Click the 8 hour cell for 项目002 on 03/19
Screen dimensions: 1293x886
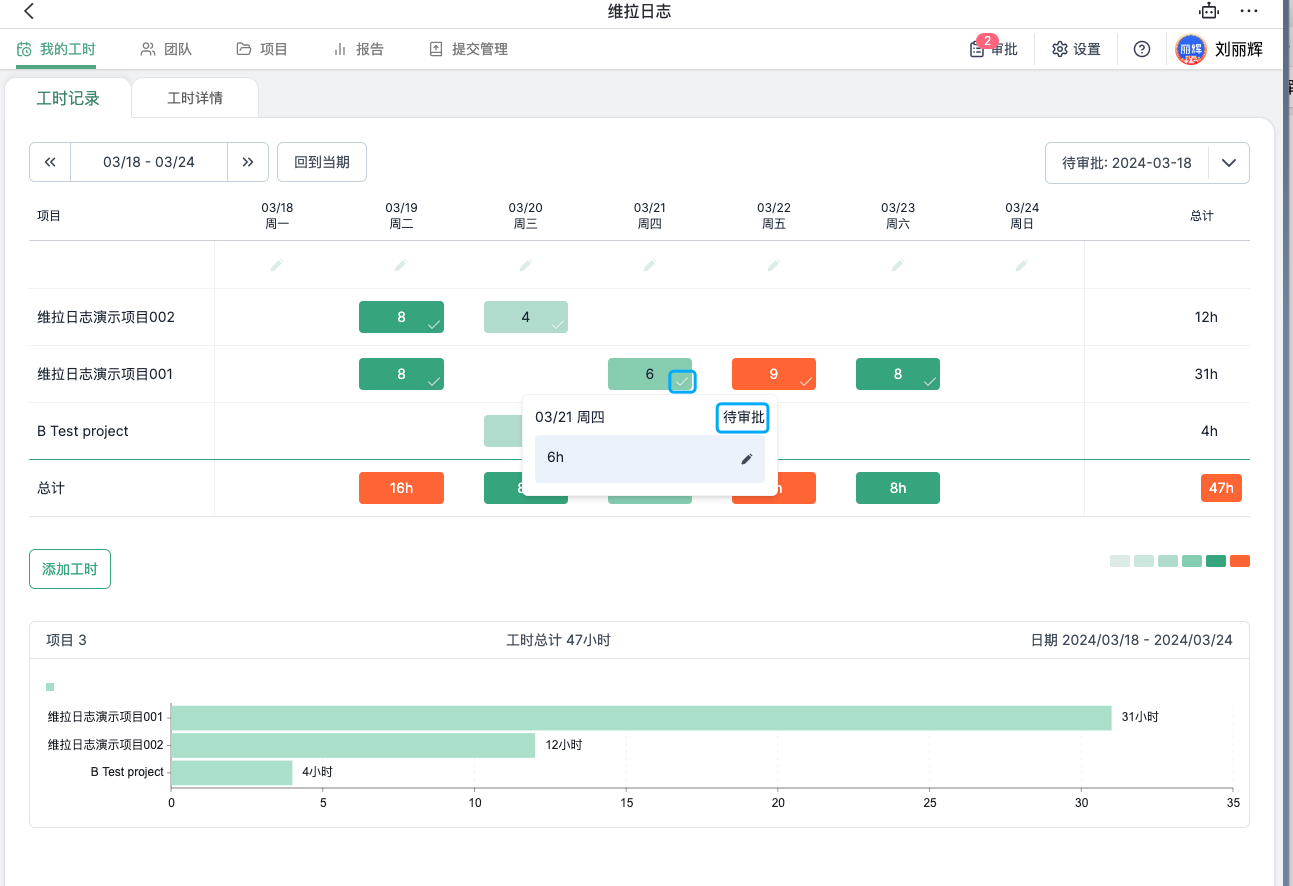click(x=401, y=317)
